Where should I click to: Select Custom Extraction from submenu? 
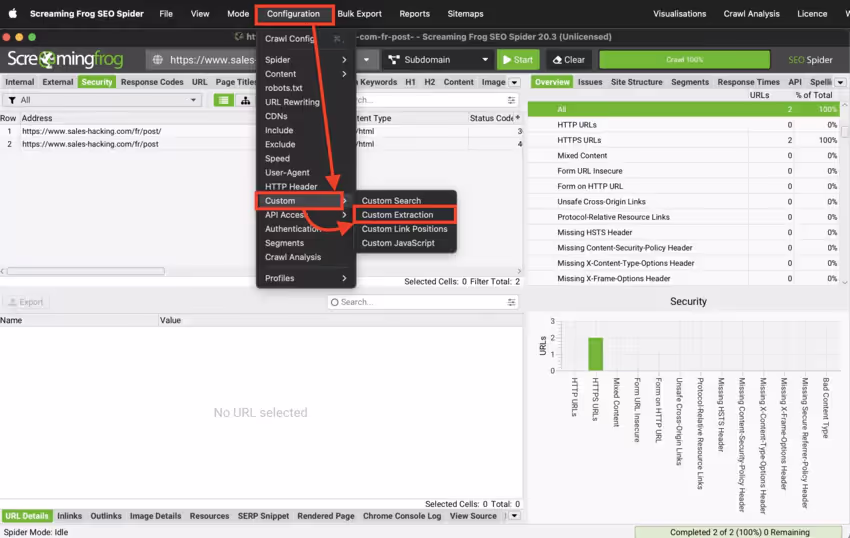click(x=404, y=215)
